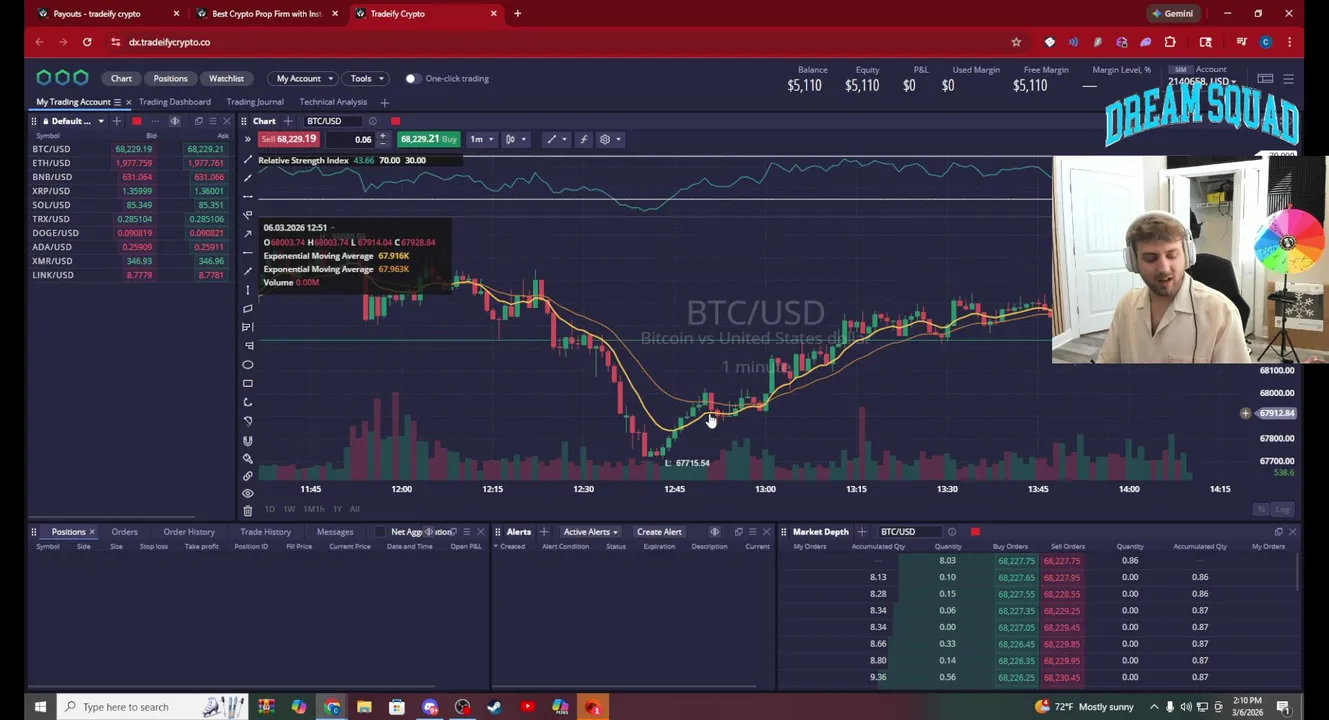Viewport: 1329px width, 720px height.
Task: Open Chrome from the Windows taskbar
Action: 332,707
